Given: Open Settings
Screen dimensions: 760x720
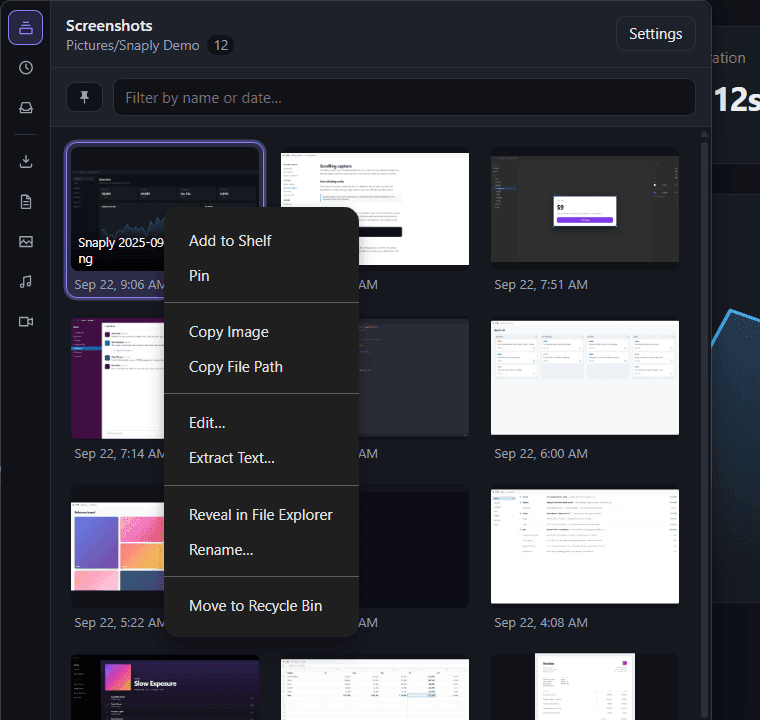Looking at the screenshot, I should click(x=655, y=33).
